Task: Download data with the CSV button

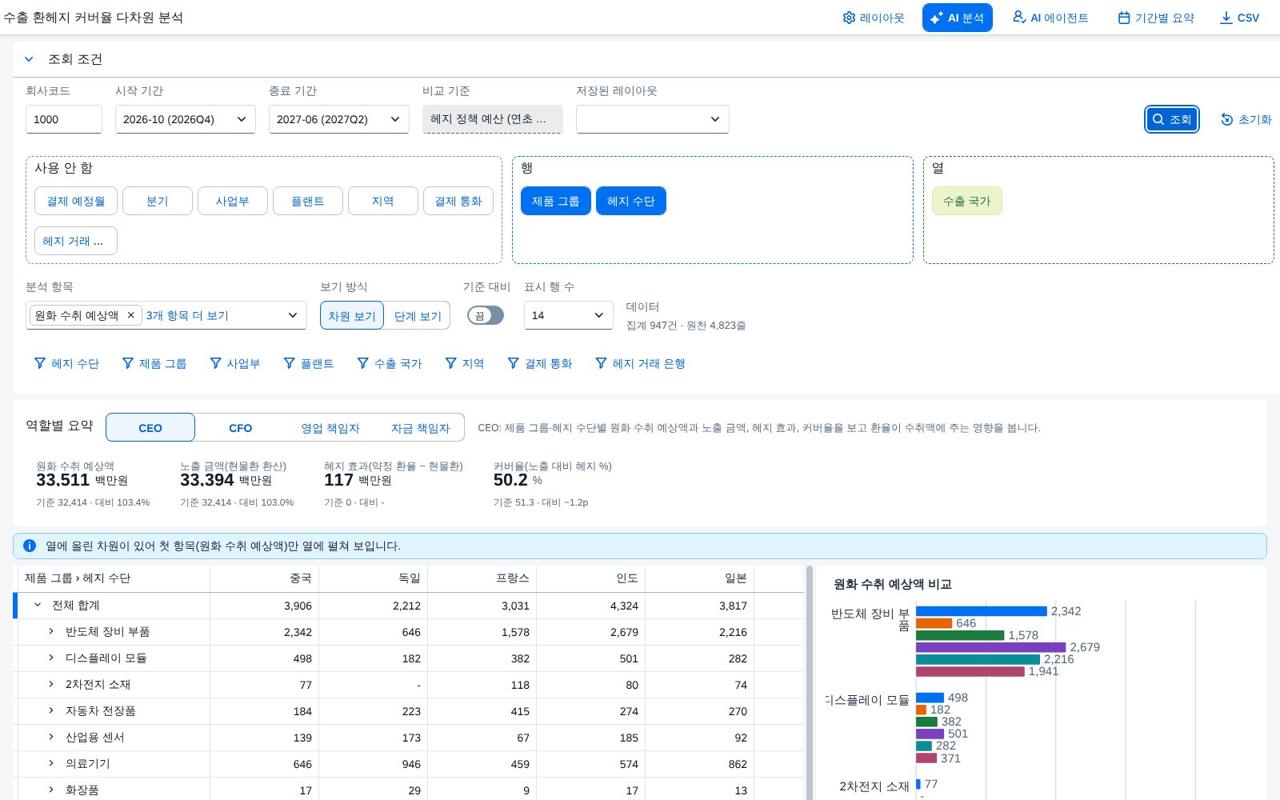Action: tap(1240, 18)
